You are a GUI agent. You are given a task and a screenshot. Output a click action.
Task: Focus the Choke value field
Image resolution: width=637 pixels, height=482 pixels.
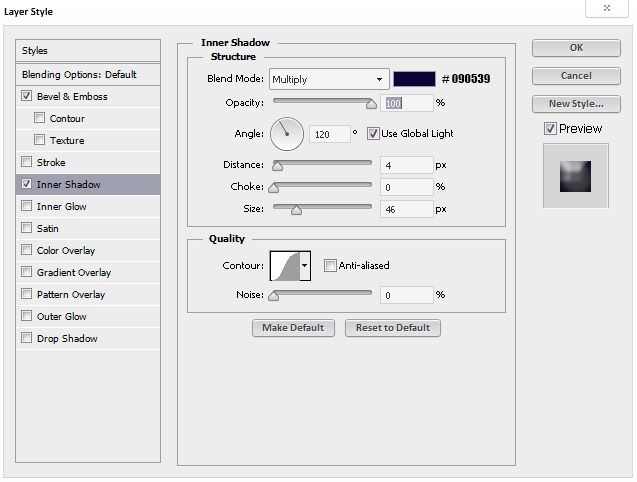(x=407, y=187)
